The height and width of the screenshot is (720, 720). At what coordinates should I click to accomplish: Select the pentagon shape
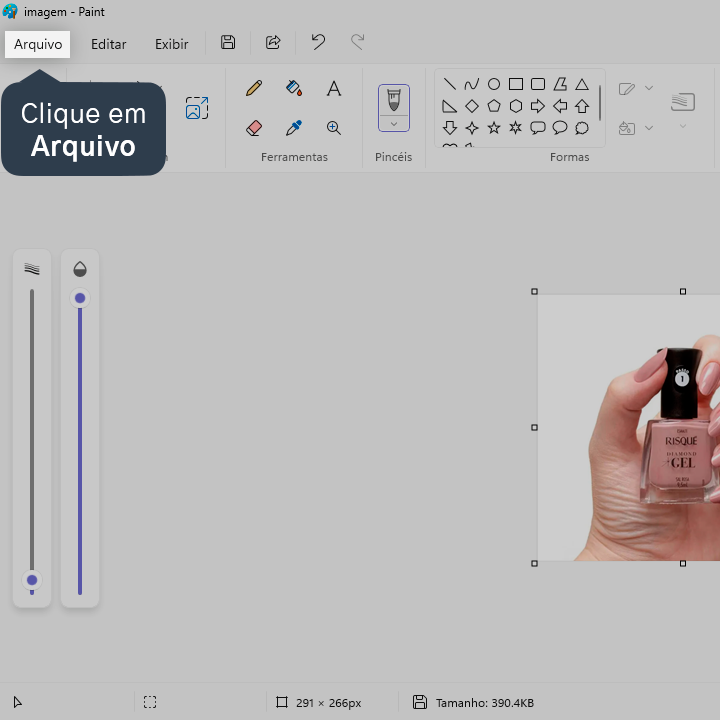(494, 106)
